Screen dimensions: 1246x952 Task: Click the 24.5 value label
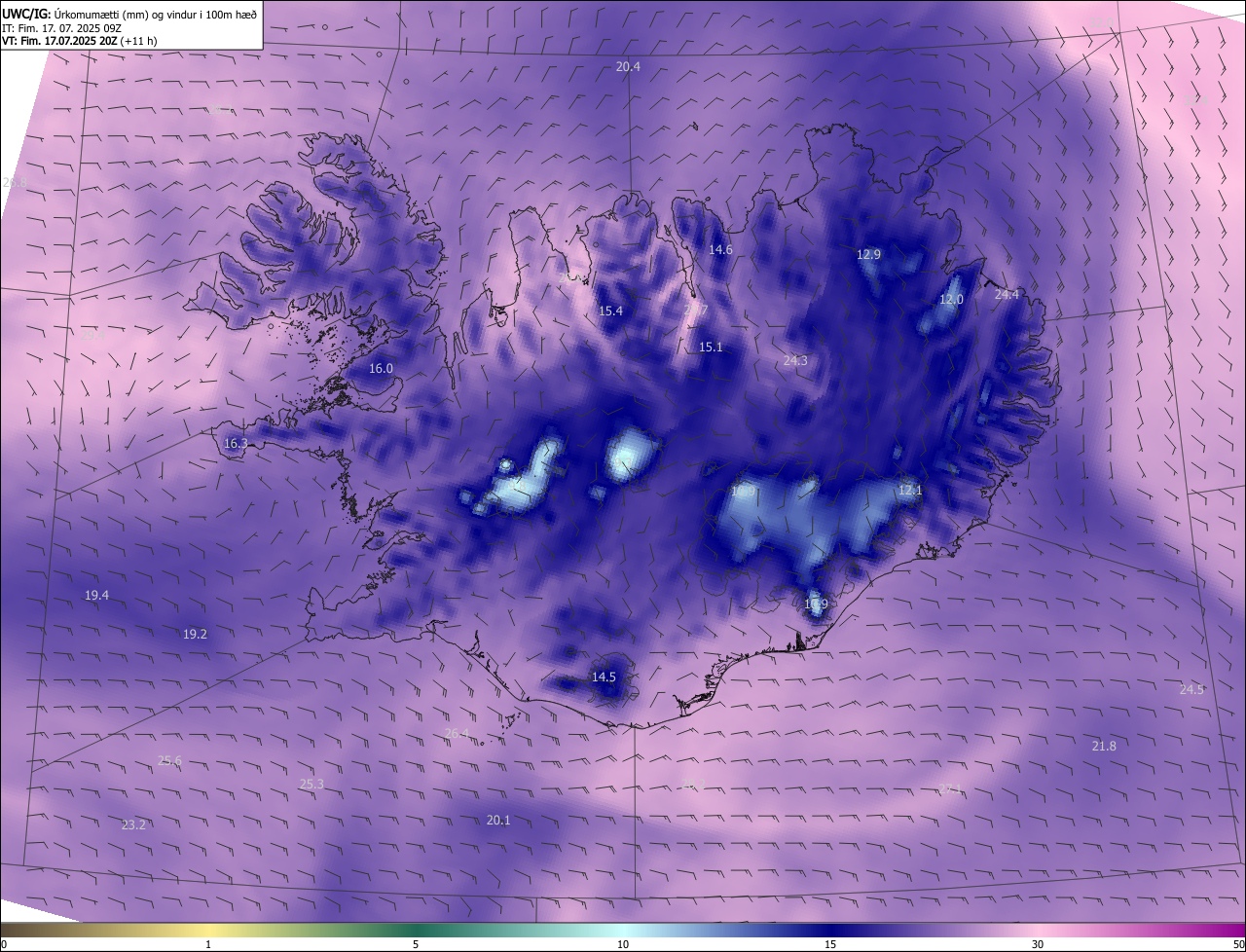[1191, 690]
